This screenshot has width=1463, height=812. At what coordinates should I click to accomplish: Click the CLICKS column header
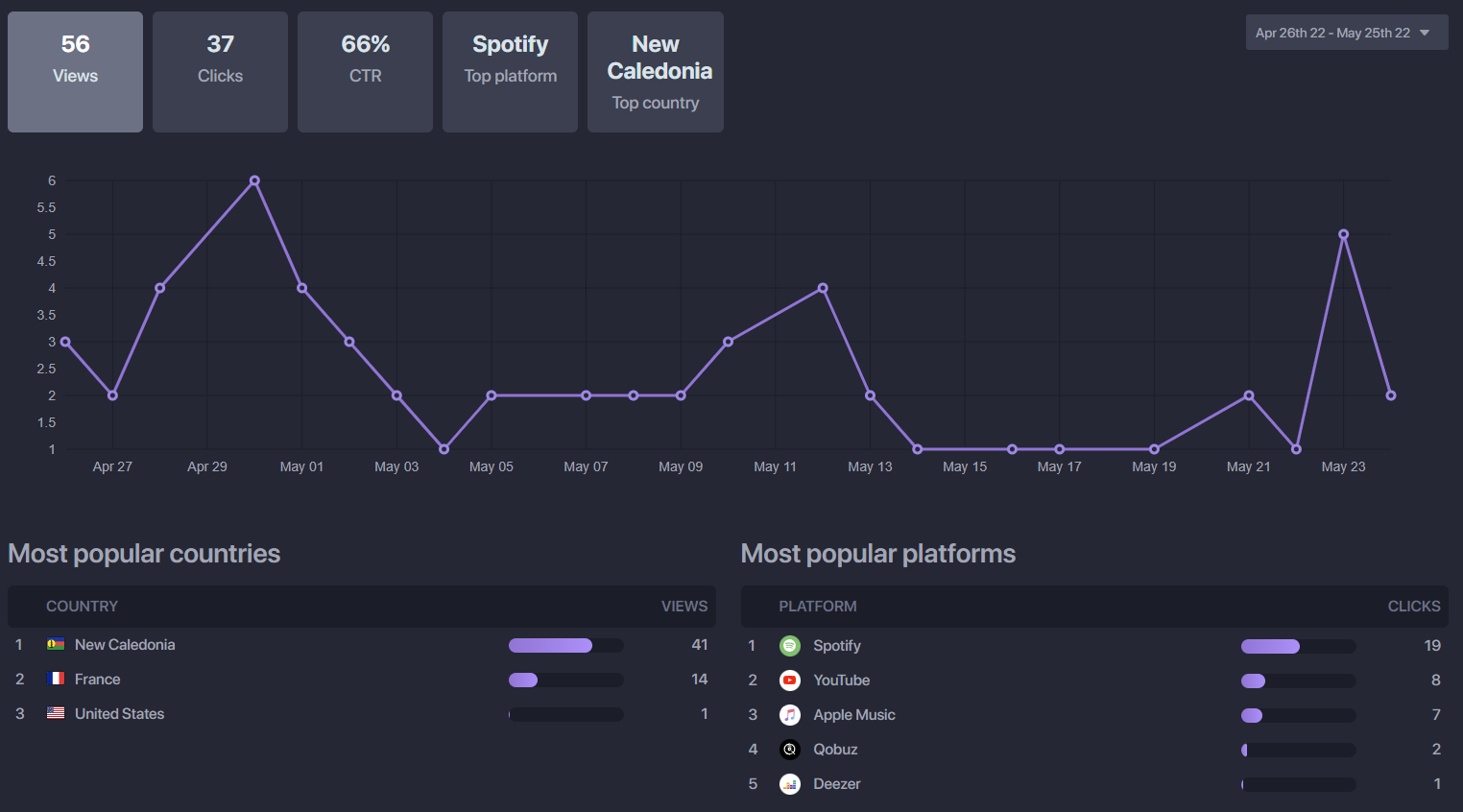(x=1414, y=607)
